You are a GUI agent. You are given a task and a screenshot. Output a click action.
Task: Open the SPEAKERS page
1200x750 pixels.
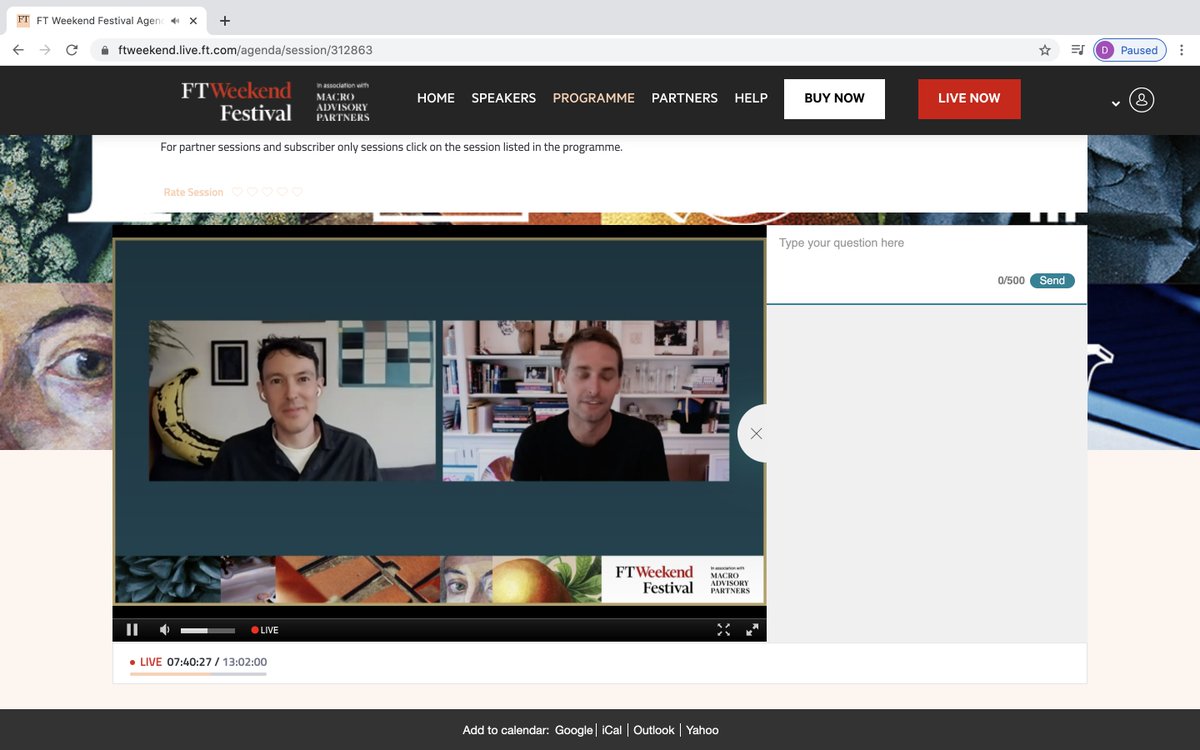point(504,98)
